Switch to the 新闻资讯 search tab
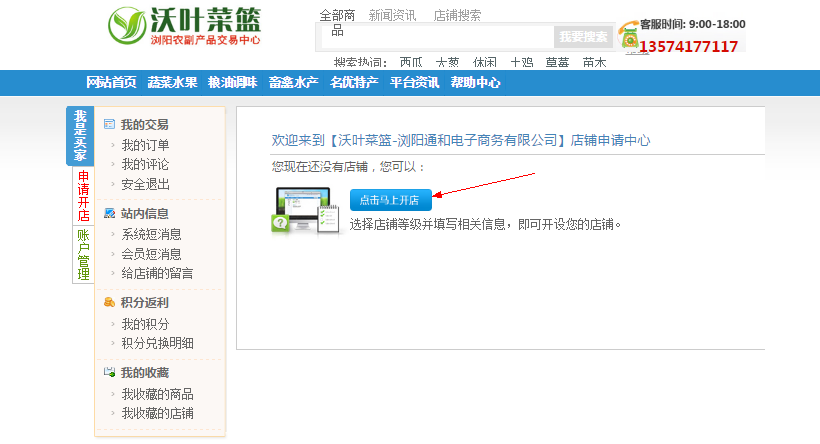Viewport: 820px width, 444px height. 392,15
